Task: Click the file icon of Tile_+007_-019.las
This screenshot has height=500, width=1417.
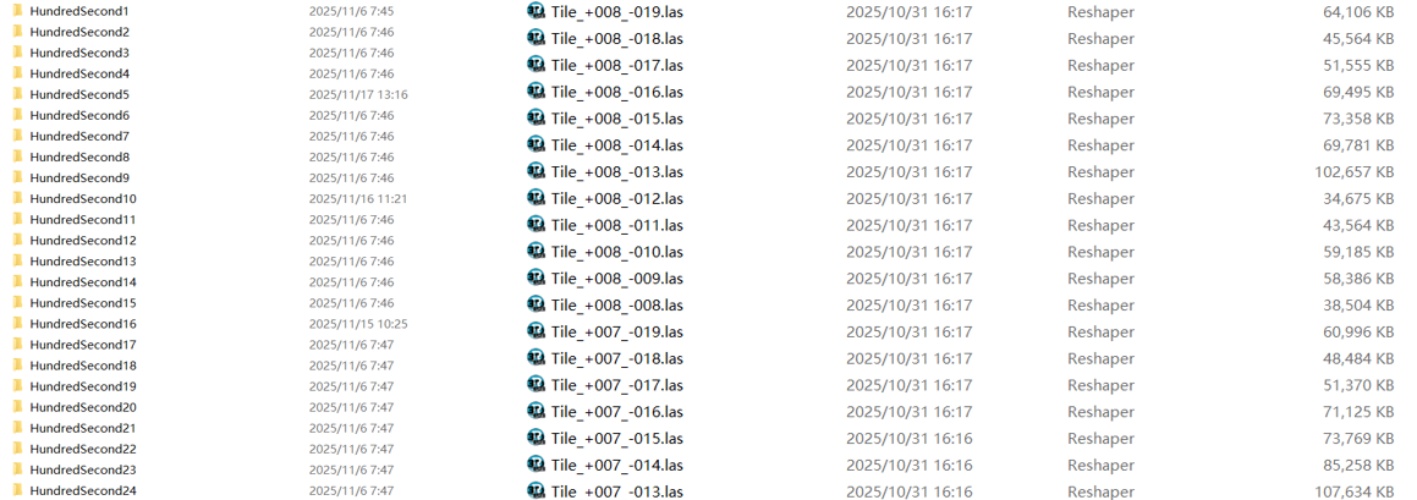Action: click(536, 331)
